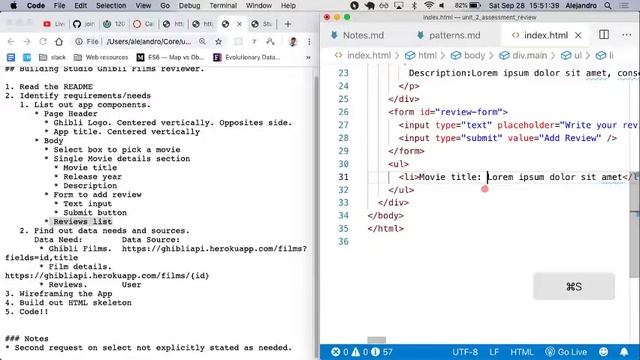
Task: Open the Web resources bookmarks folder
Action: (101, 57)
